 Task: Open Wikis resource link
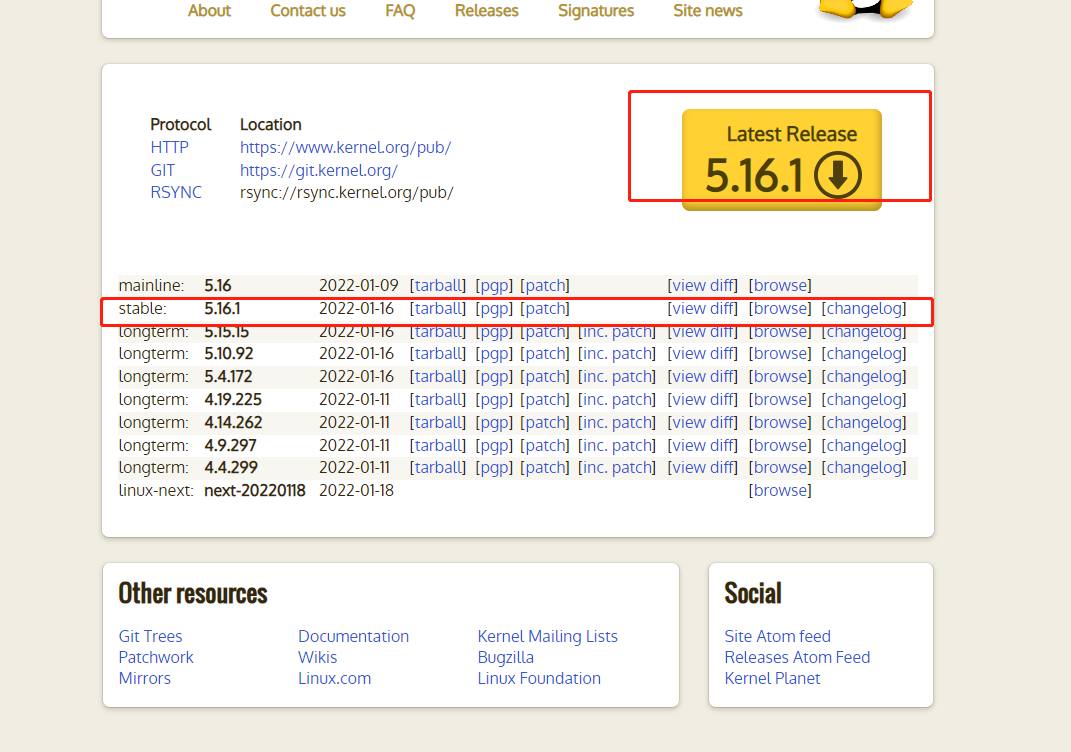(318, 657)
